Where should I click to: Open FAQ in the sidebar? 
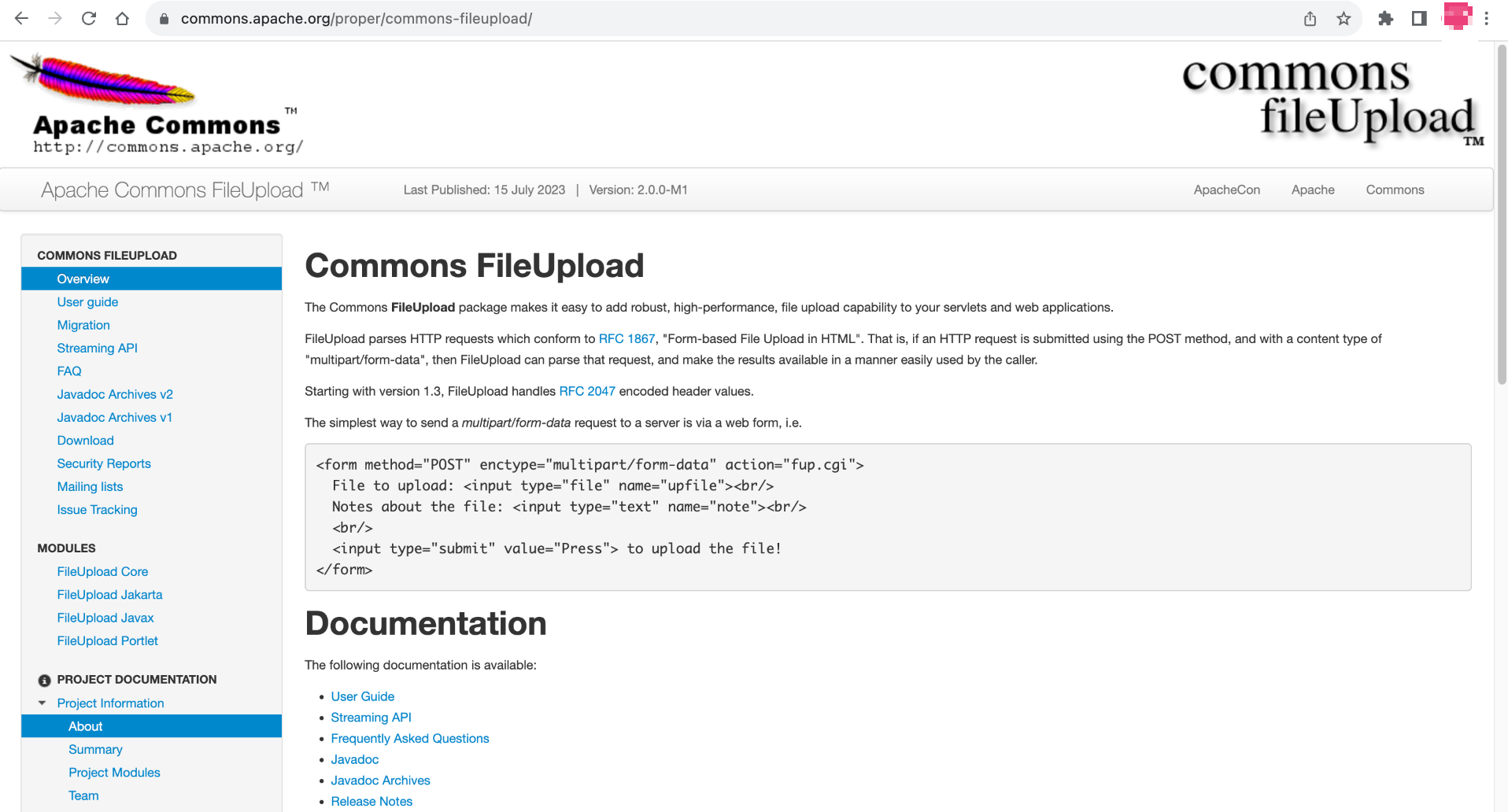[69, 371]
